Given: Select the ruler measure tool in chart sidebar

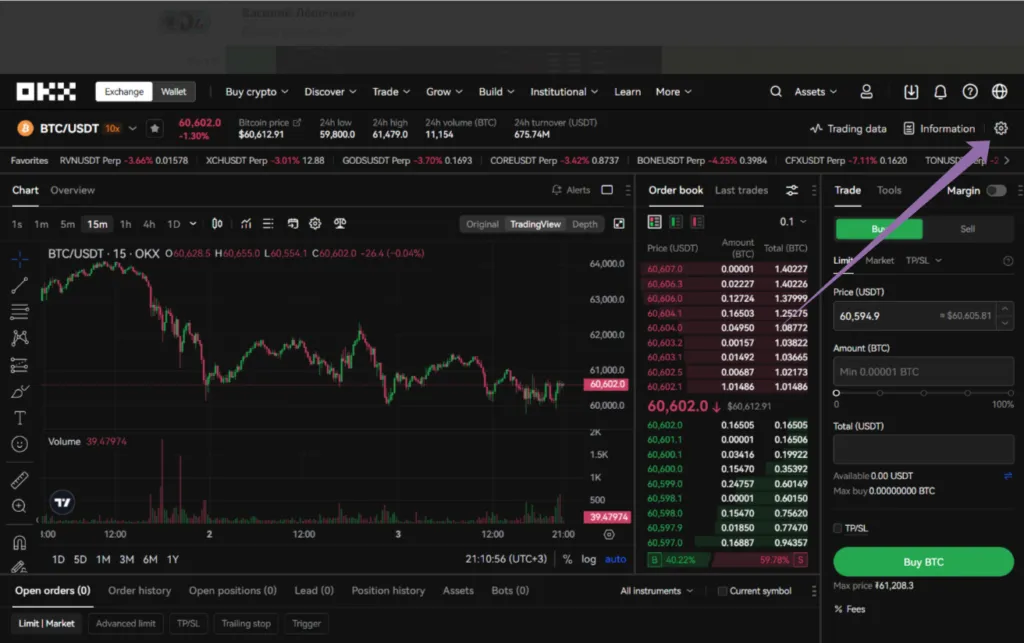Looking at the screenshot, I should click(19, 480).
